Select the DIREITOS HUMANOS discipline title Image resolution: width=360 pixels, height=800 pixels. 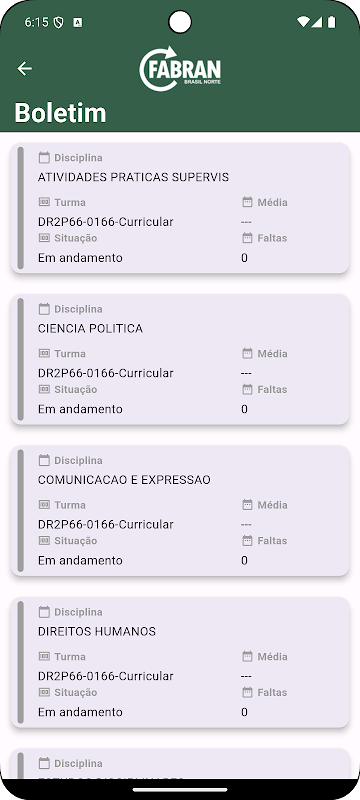[x=97, y=632]
